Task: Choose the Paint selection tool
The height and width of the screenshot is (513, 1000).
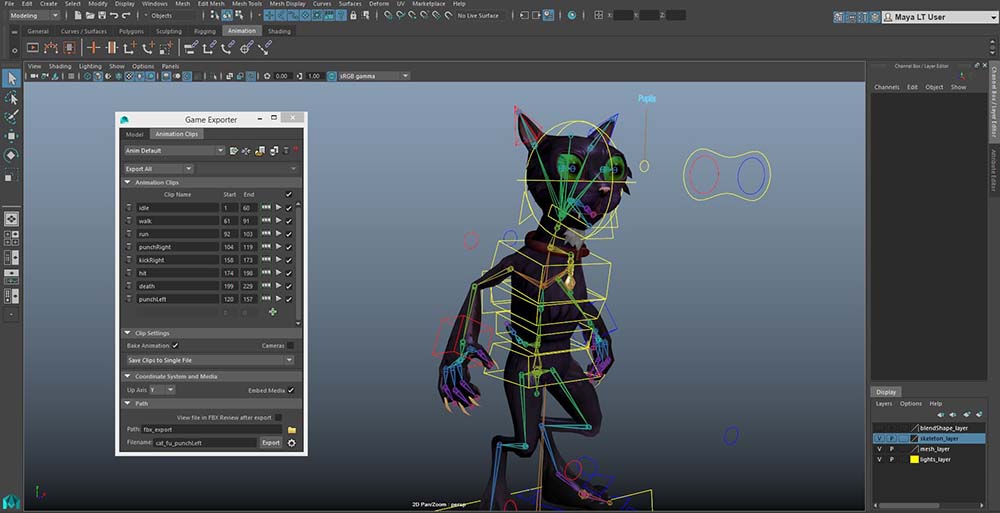Action: coord(12,117)
